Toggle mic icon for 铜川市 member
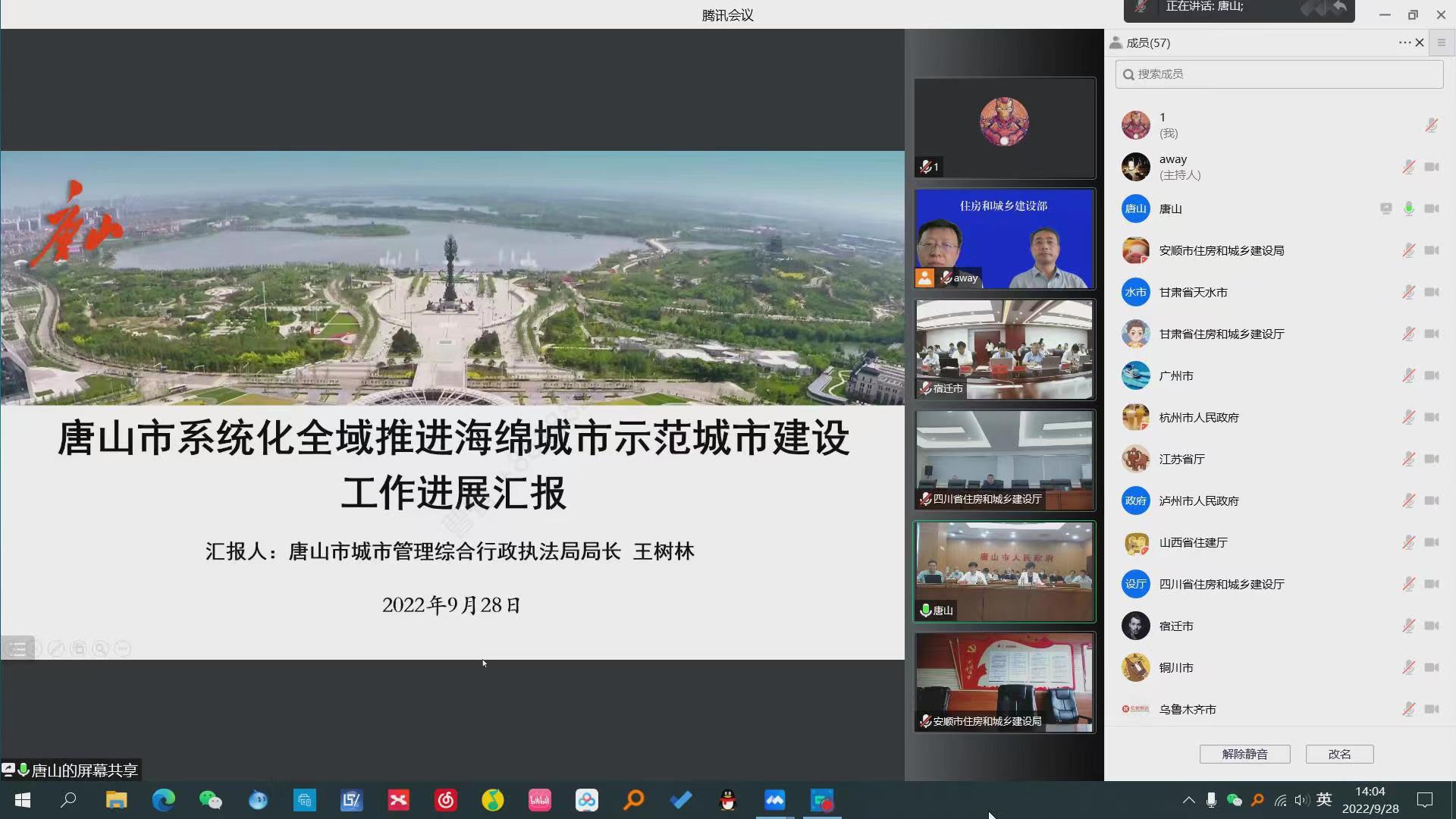 pyautogui.click(x=1408, y=667)
